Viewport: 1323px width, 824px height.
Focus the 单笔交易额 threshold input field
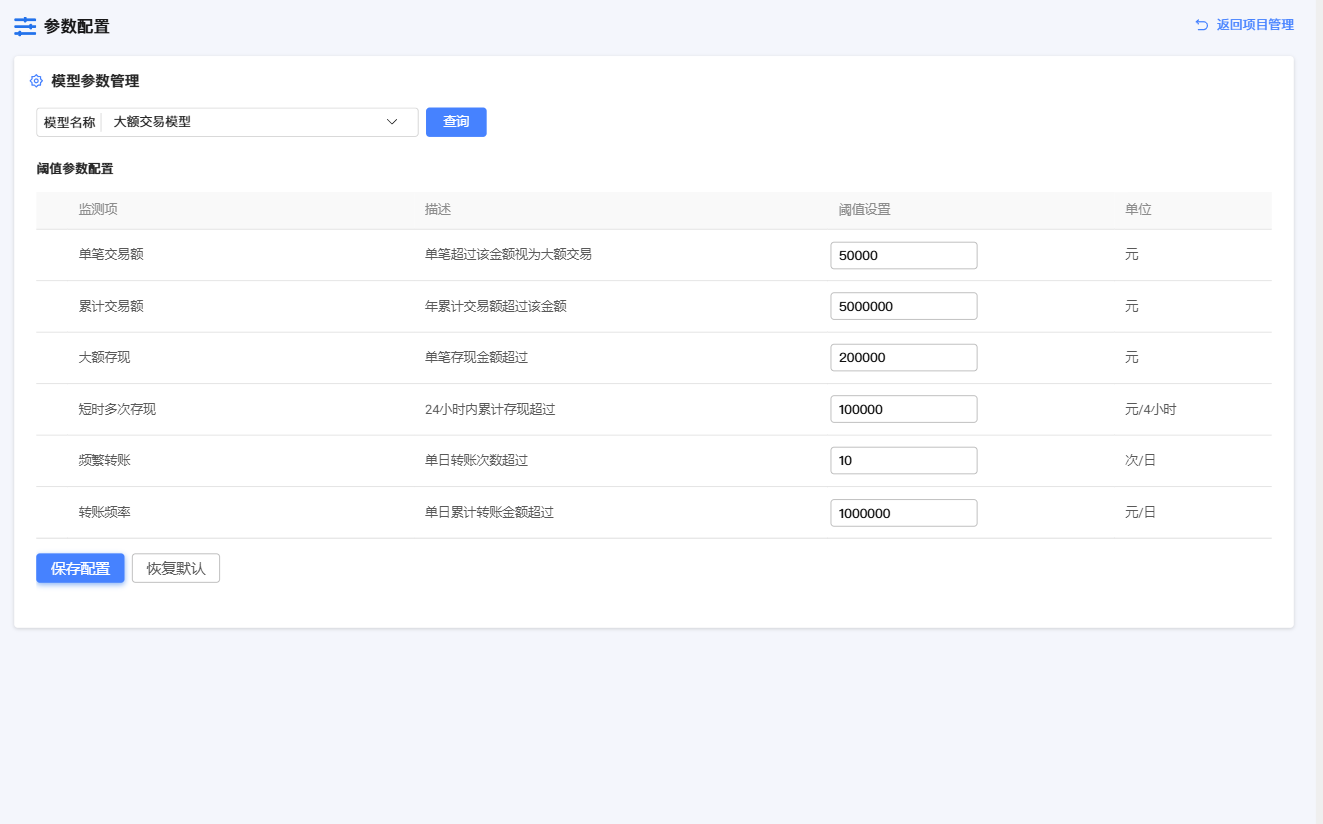click(x=903, y=255)
